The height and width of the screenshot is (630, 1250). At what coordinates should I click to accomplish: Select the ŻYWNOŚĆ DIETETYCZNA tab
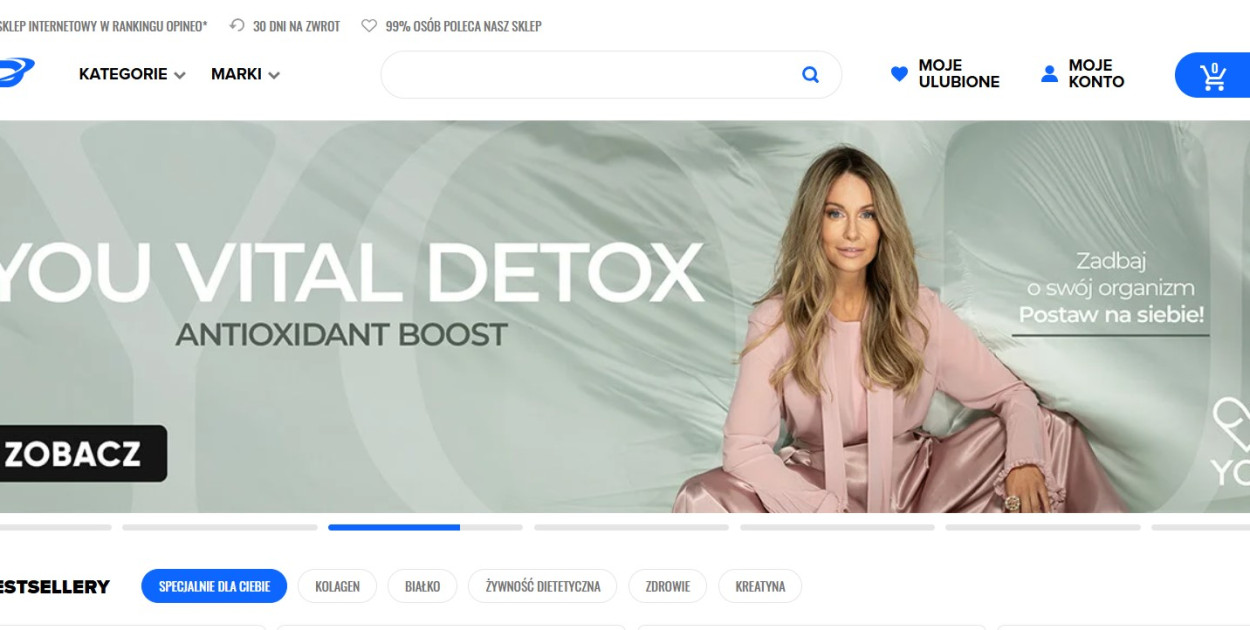pyautogui.click(x=543, y=586)
